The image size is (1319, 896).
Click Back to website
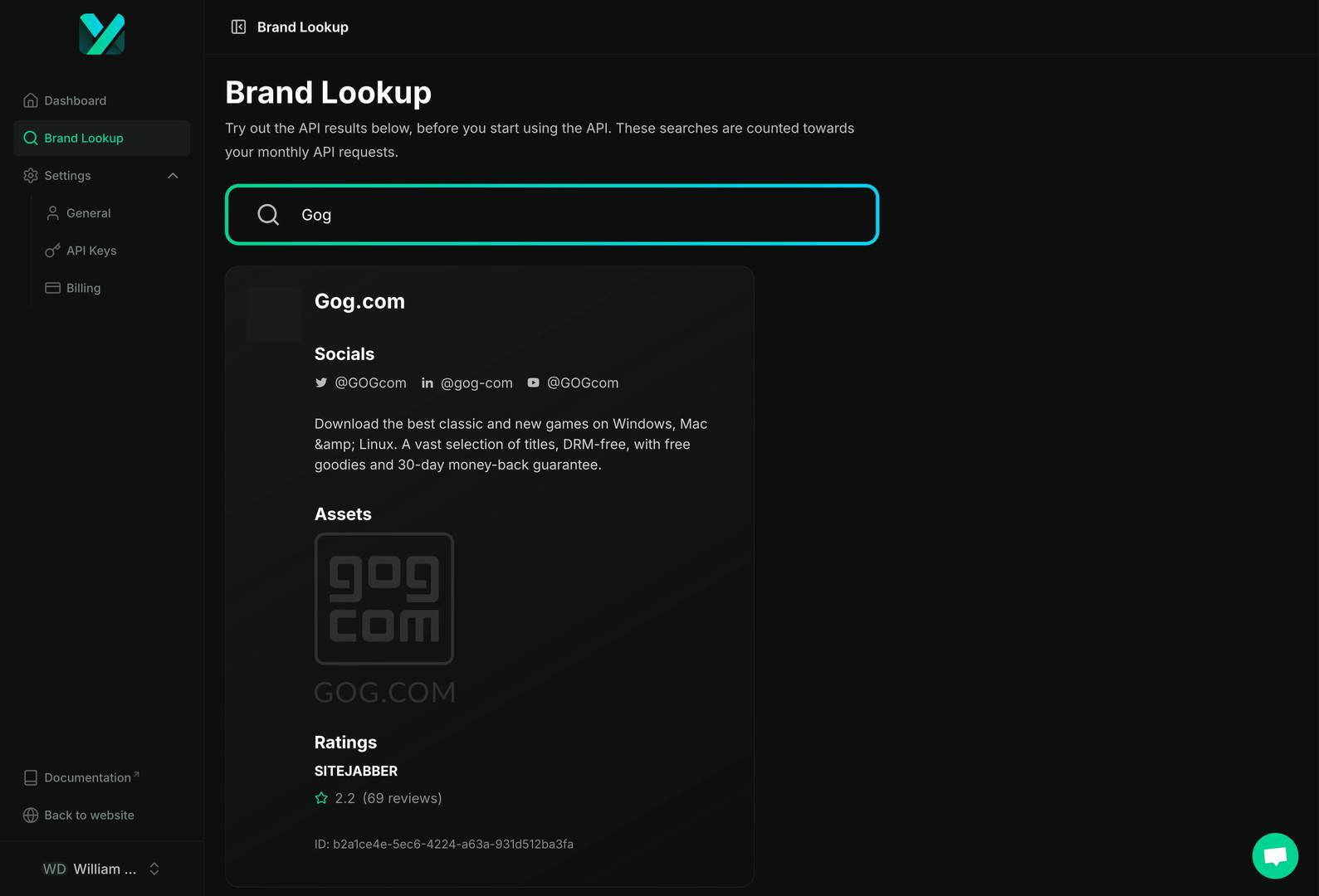[89, 815]
